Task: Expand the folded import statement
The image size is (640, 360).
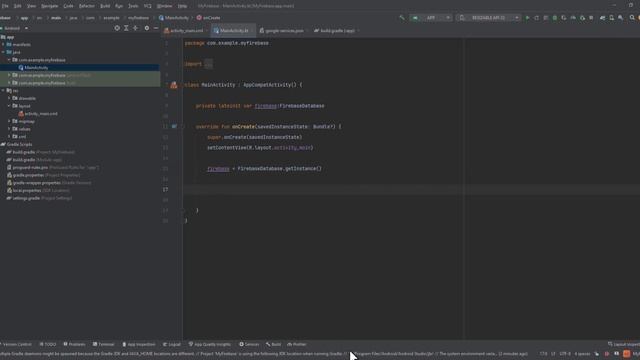Action: pyautogui.click(x=209, y=64)
